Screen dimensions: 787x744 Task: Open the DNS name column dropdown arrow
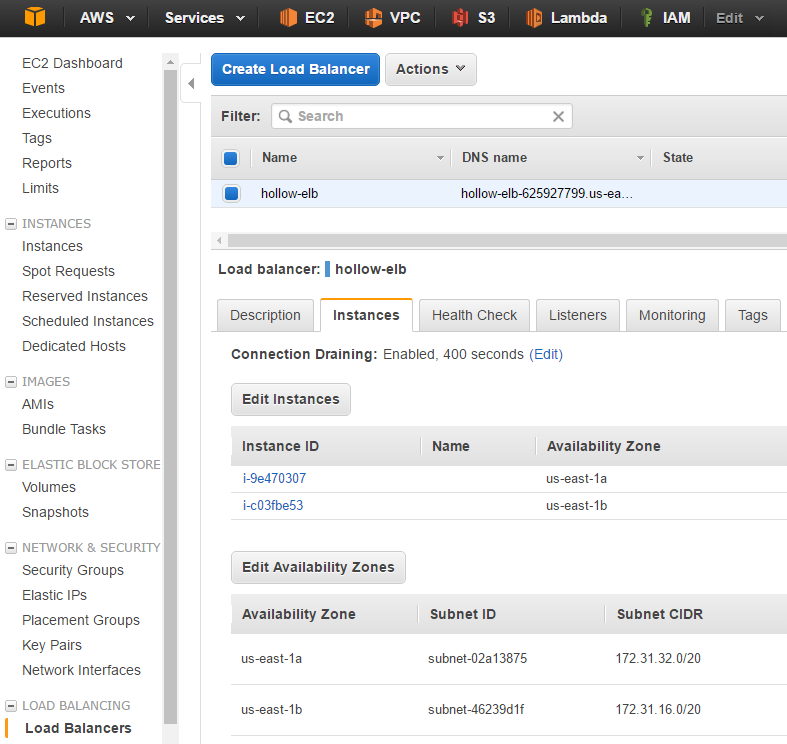click(640, 158)
